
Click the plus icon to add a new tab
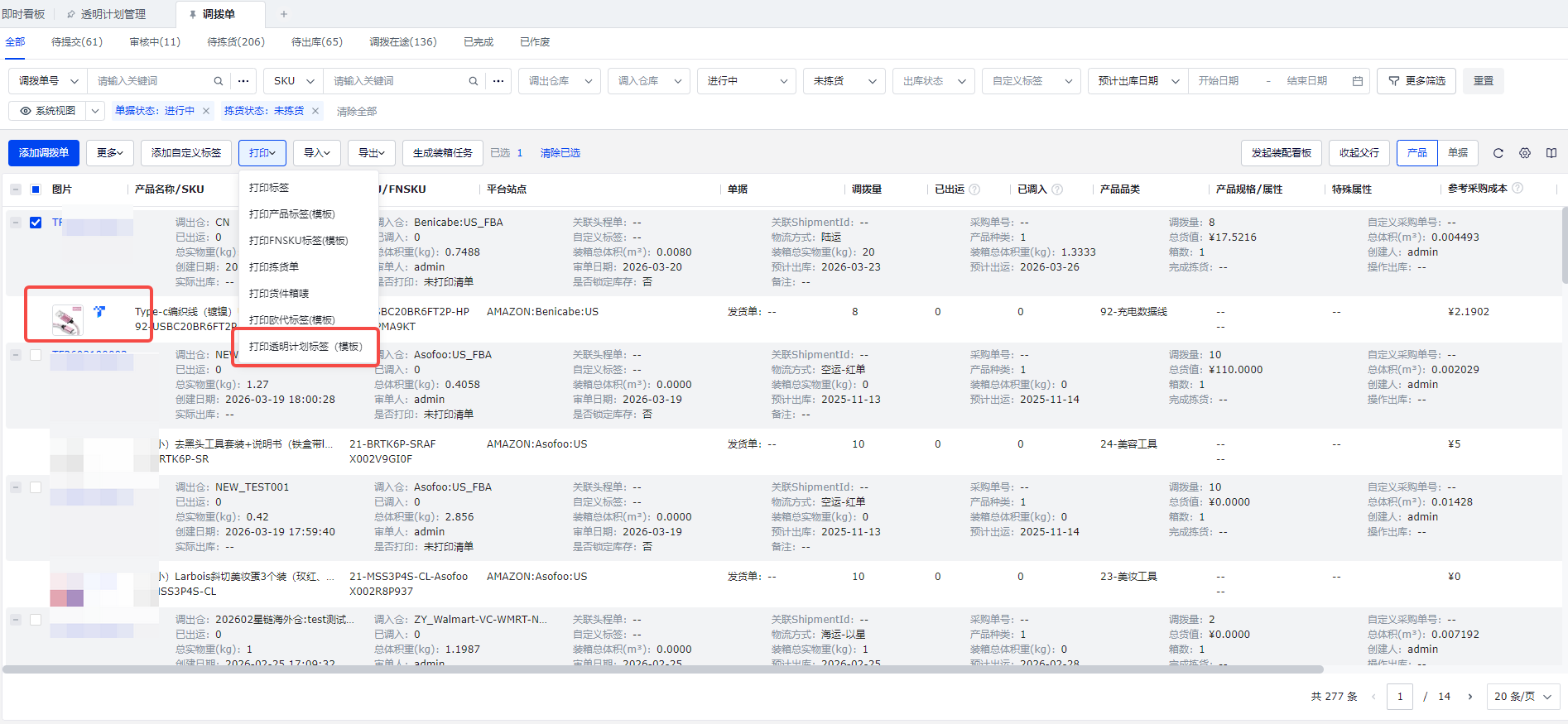click(284, 14)
